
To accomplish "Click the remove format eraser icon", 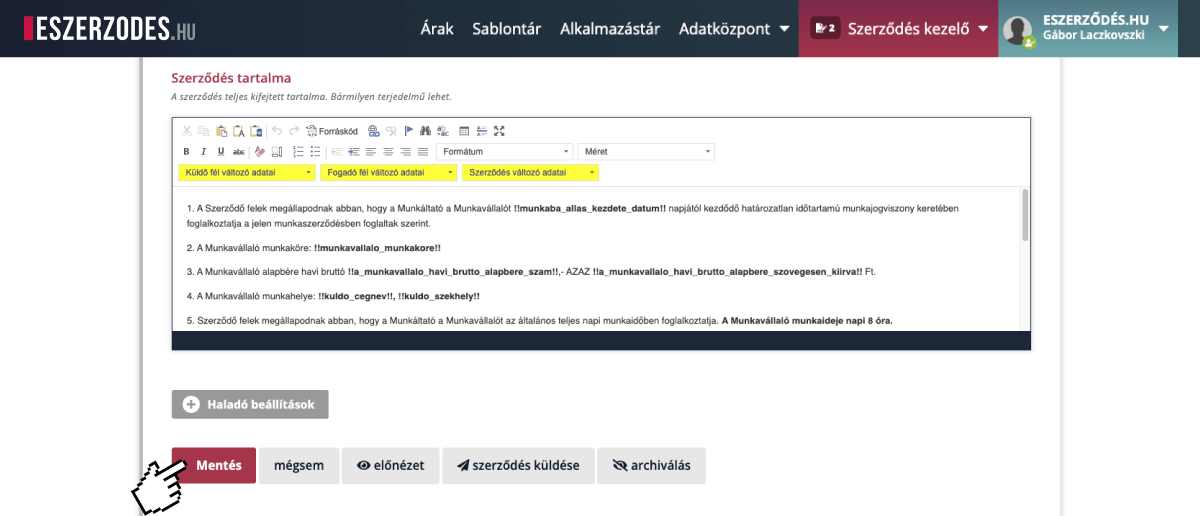I will click(260, 152).
